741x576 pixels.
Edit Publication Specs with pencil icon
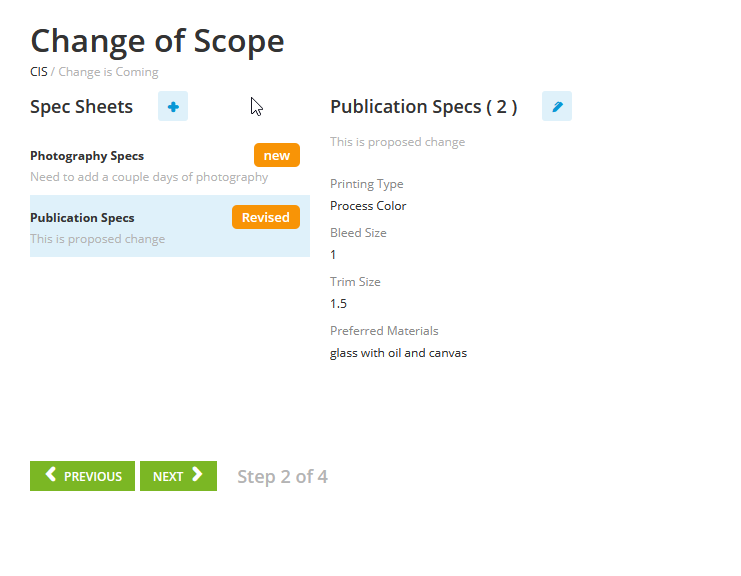[x=557, y=106]
